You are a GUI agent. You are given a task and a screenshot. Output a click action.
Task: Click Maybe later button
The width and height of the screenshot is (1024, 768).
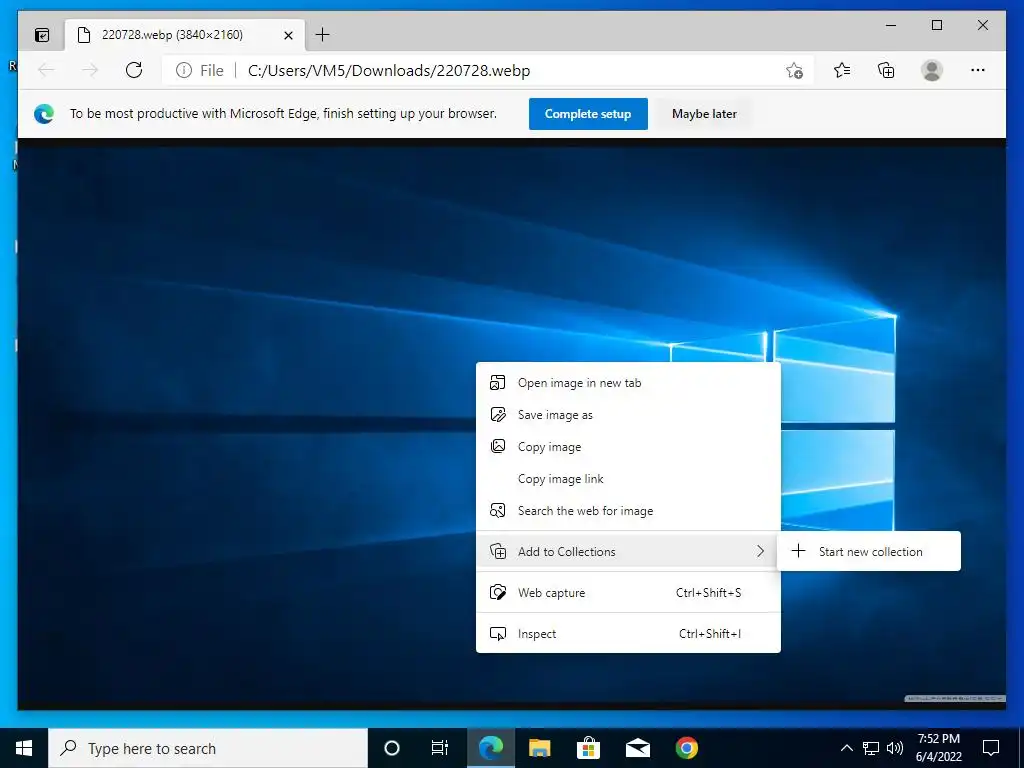click(704, 114)
